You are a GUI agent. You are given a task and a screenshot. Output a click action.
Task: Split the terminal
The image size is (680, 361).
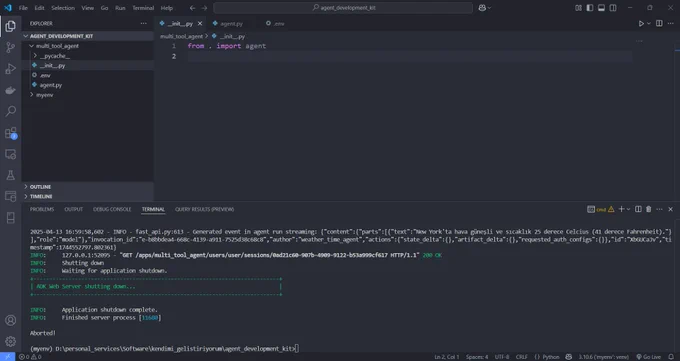tap(638, 209)
